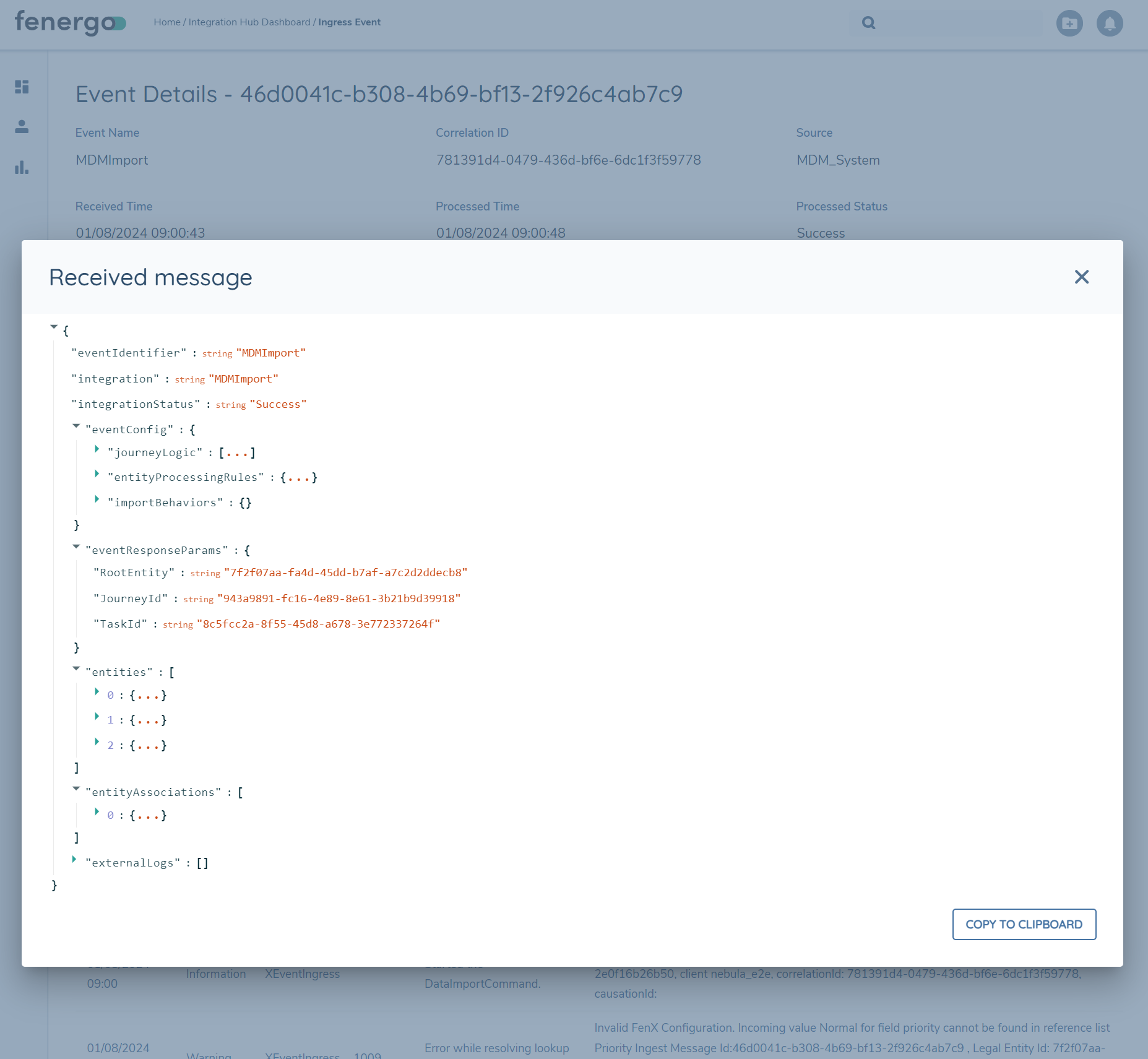Click into the top search field

pos(959,23)
